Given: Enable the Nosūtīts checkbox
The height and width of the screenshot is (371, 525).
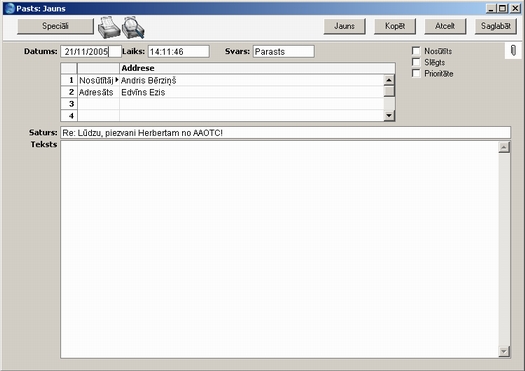Looking at the screenshot, I should pos(416,51).
